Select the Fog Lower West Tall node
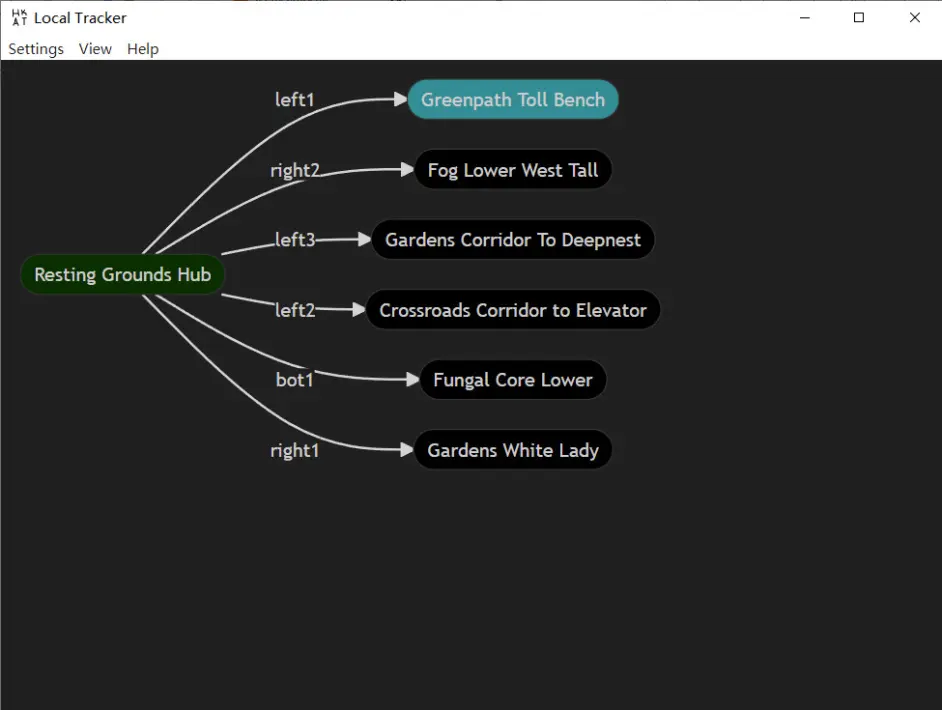 pyautogui.click(x=513, y=170)
